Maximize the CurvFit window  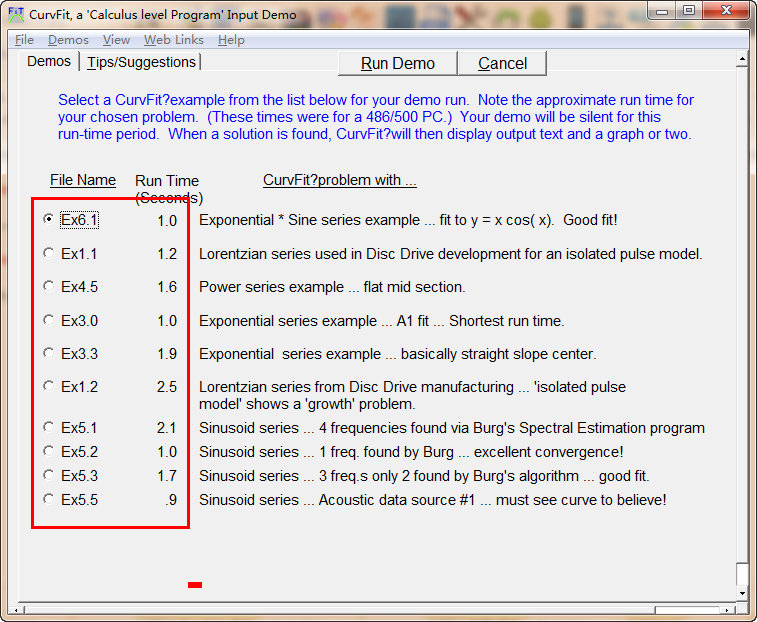point(688,10)
